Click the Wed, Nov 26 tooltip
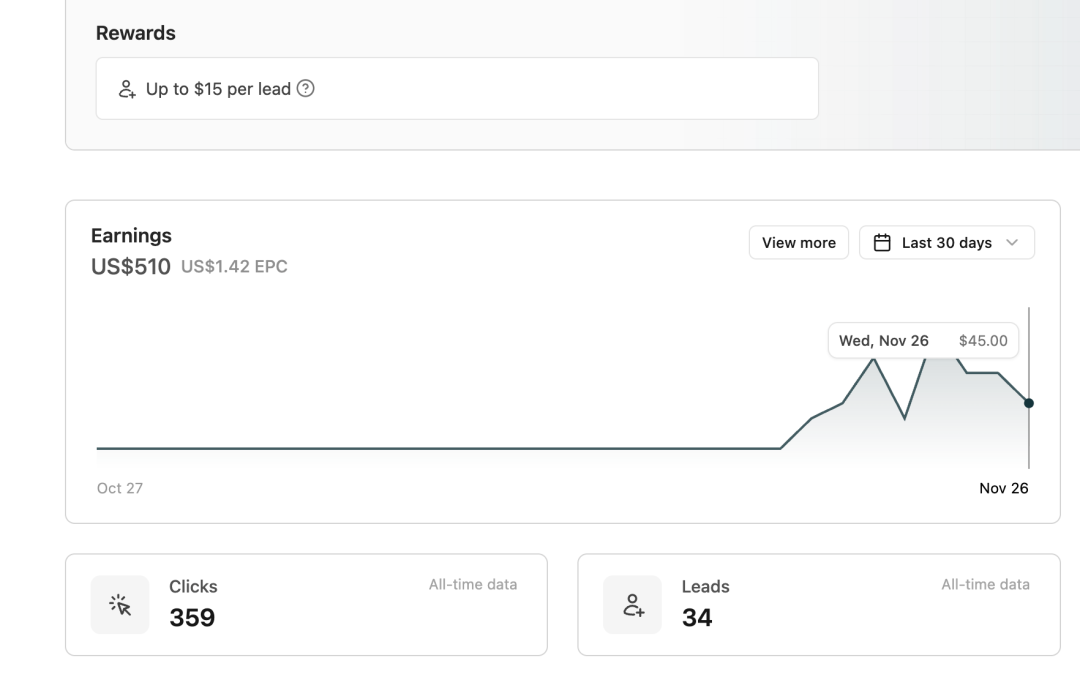Image resolution: width=1080 pixels, height=688 pixels. tap(923, 340)
